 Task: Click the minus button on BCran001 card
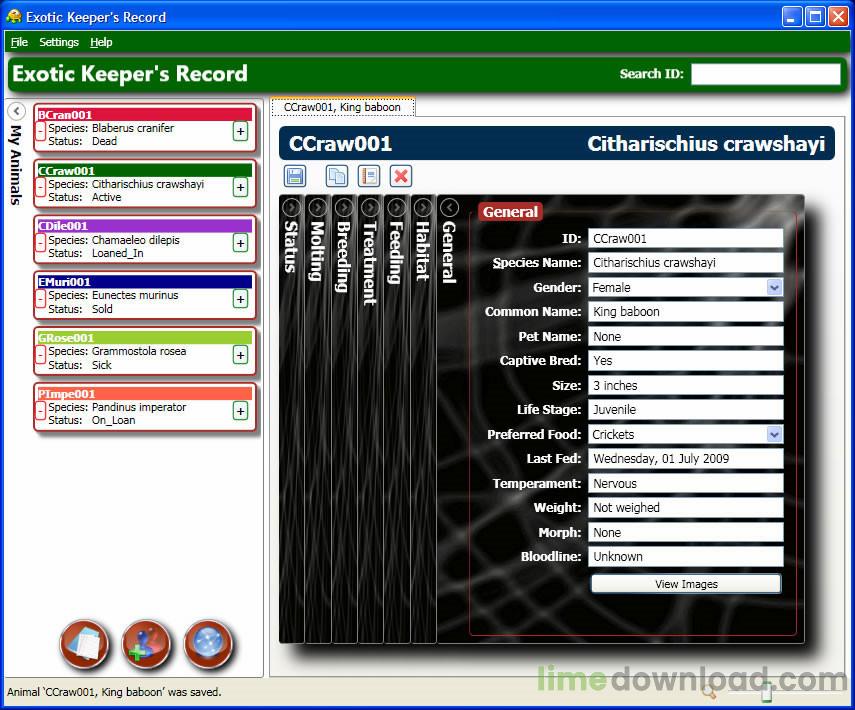(x=41, y=132)
